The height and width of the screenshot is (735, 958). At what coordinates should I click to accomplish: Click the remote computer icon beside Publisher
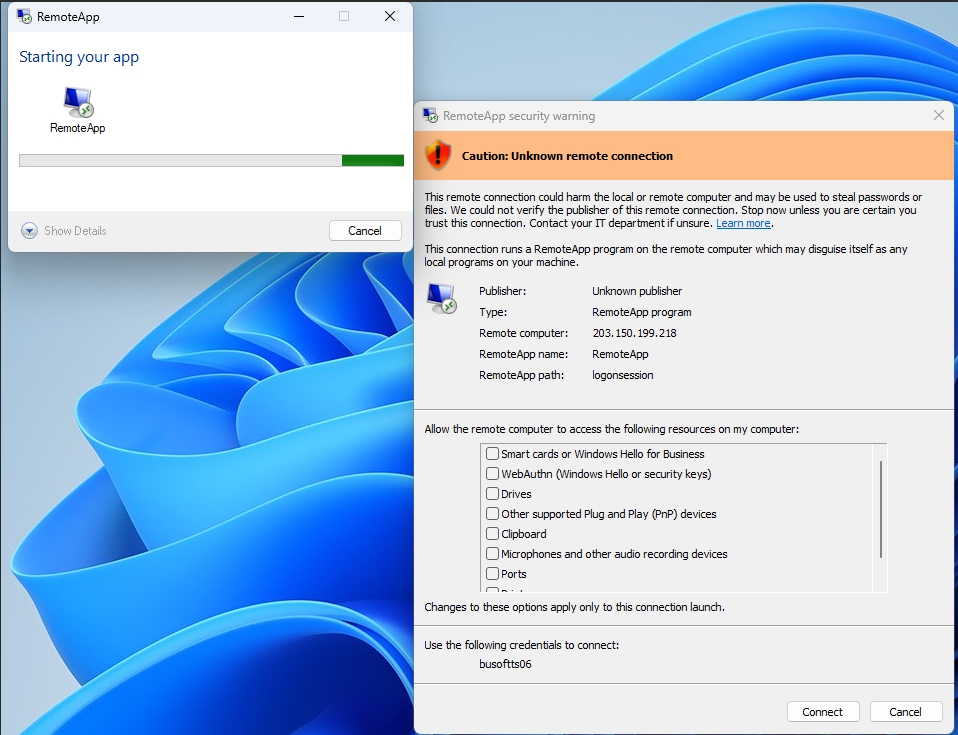pos(441,298)
